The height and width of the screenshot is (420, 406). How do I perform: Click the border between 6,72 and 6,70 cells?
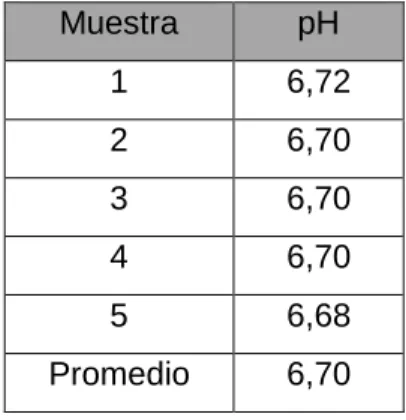[319, 119]
